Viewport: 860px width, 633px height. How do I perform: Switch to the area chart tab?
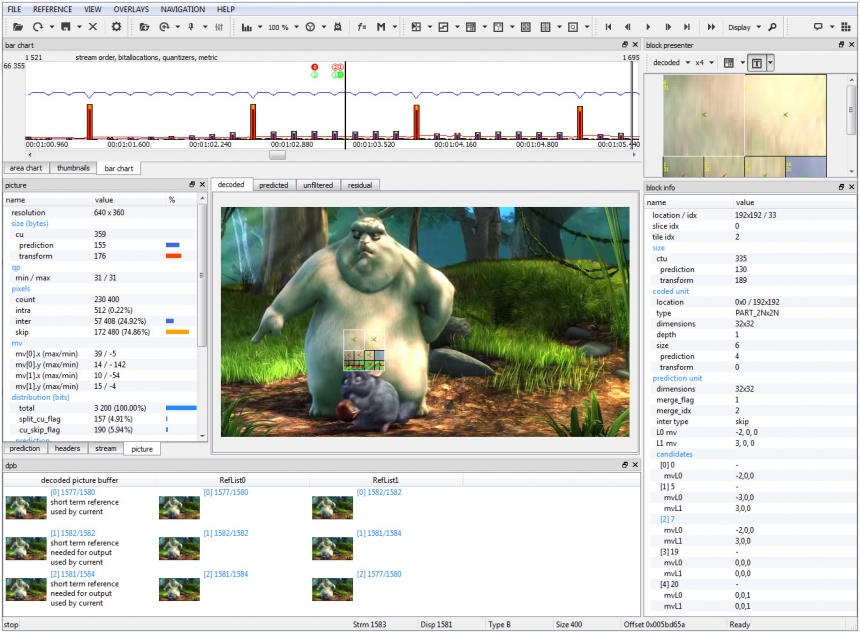click(26, 168)
